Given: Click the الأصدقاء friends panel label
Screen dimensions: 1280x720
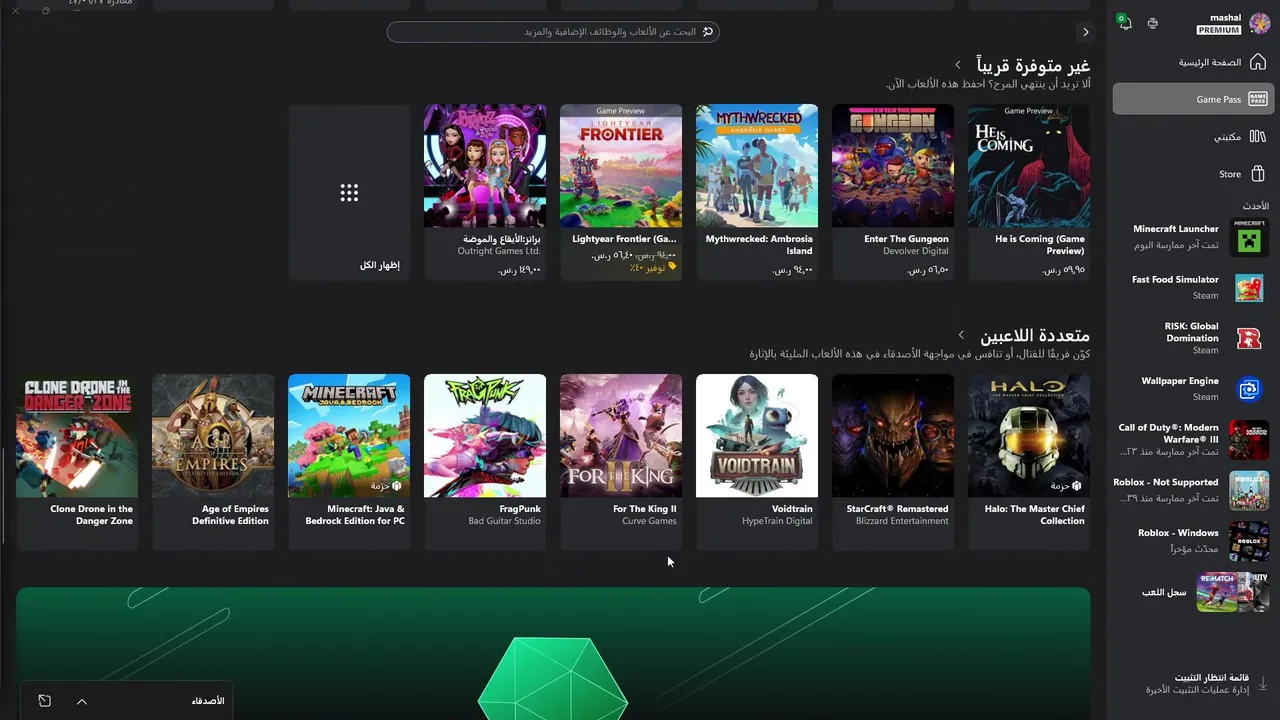Looking at the screenshot, I should (x=208, y=701).
